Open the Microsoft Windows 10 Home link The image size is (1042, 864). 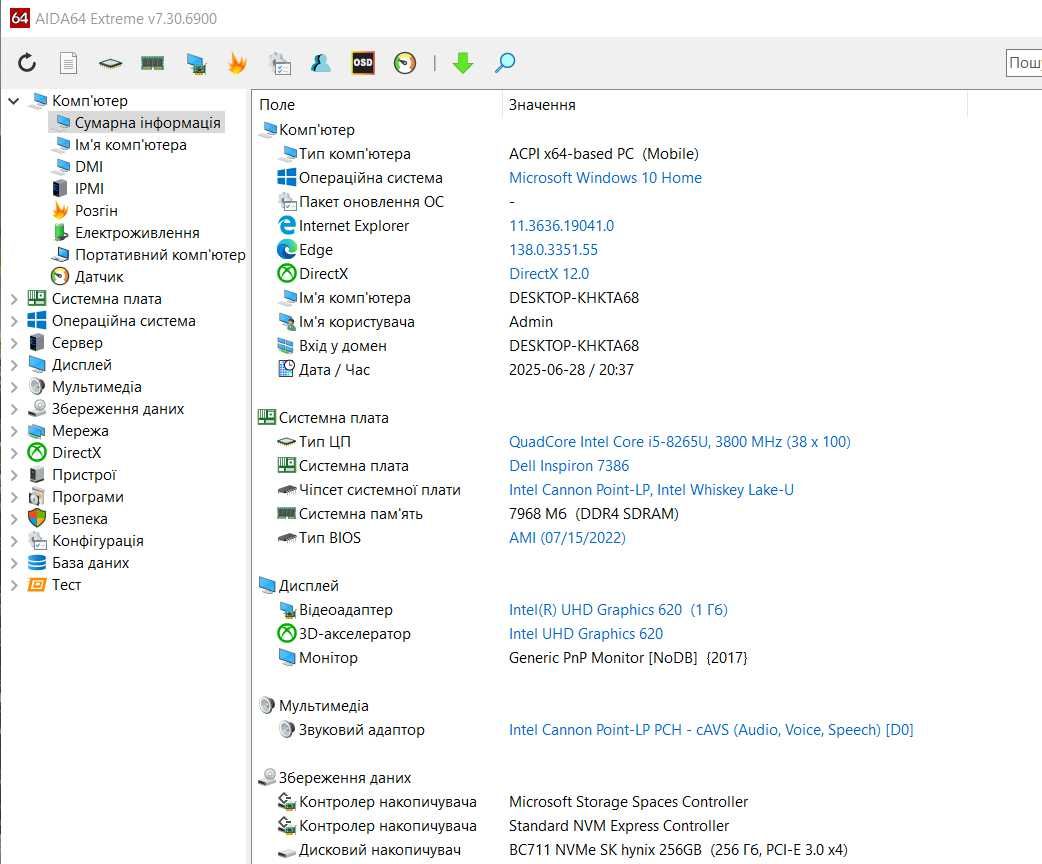coord(605,177)
